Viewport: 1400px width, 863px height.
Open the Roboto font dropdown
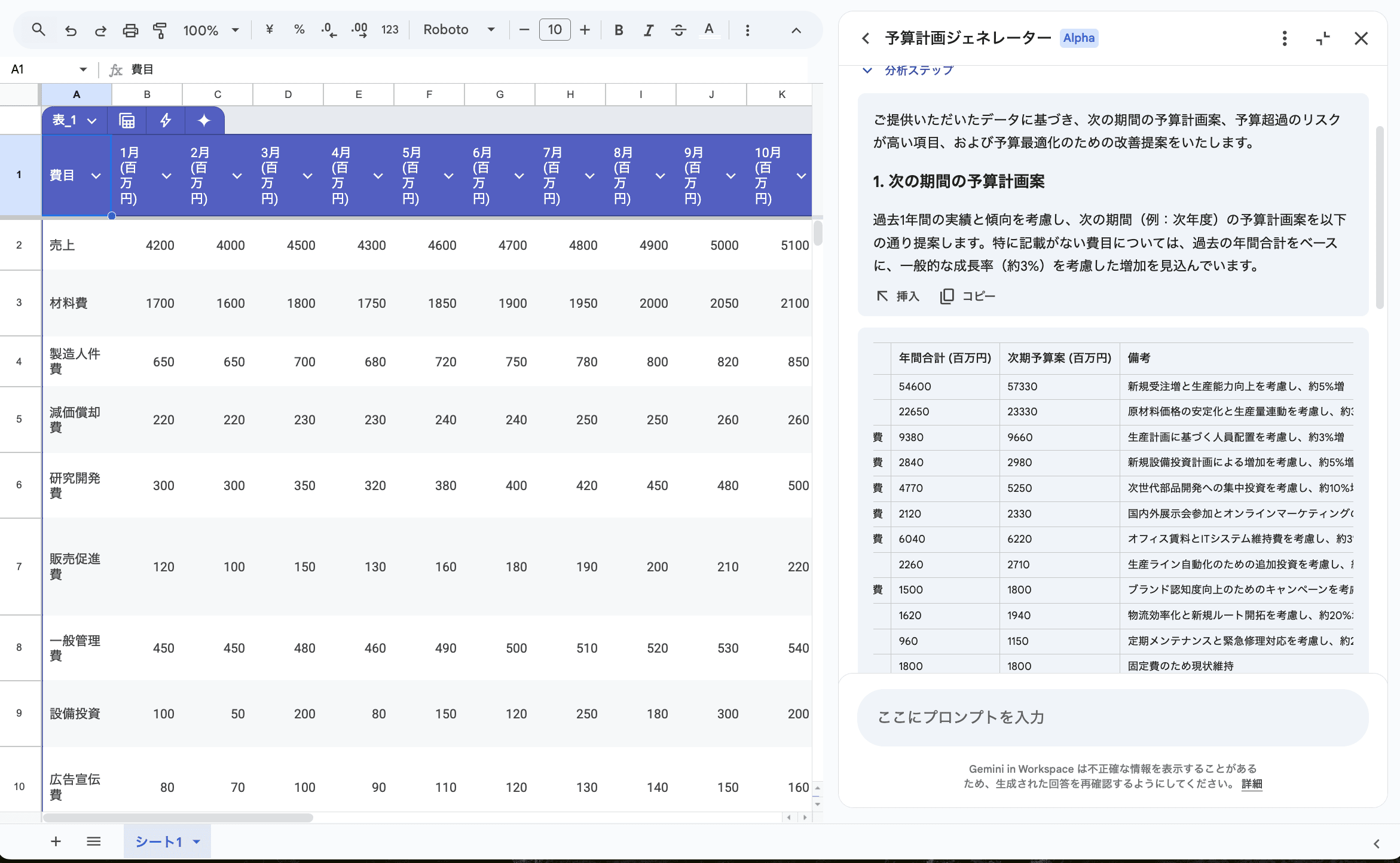[458, 30]
